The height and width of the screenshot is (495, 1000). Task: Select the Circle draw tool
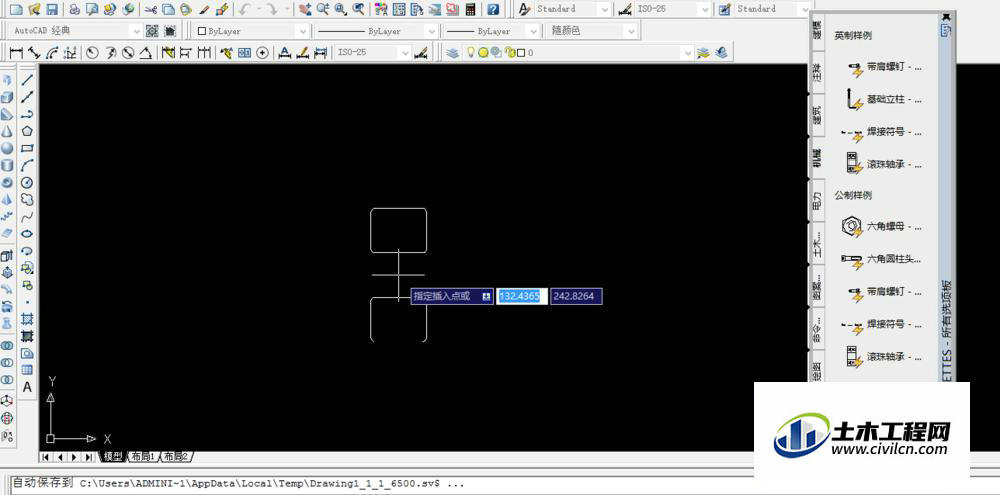tap(27, 182)
